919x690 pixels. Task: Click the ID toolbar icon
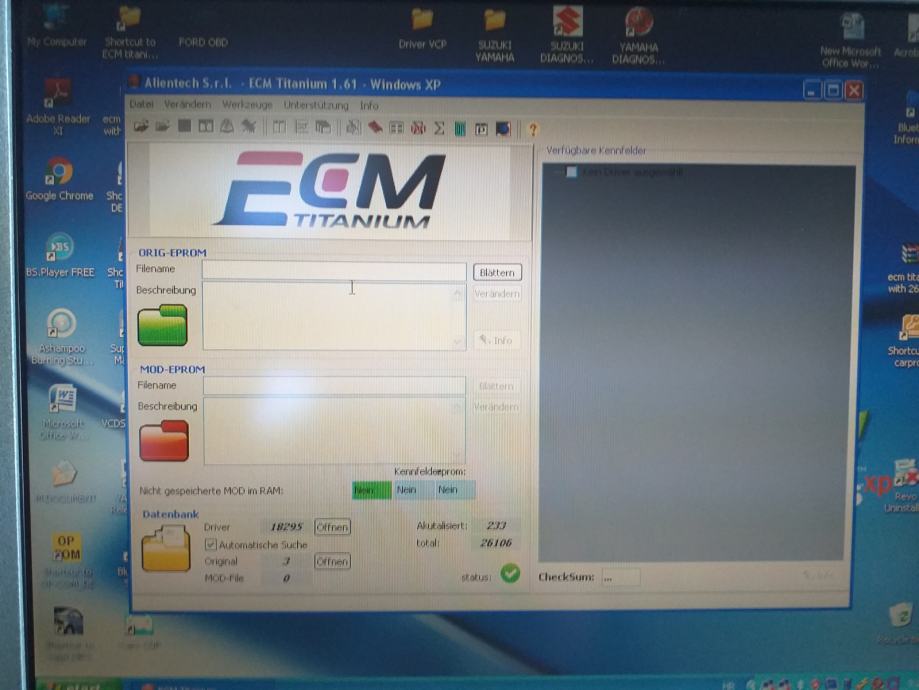[481, 128]
